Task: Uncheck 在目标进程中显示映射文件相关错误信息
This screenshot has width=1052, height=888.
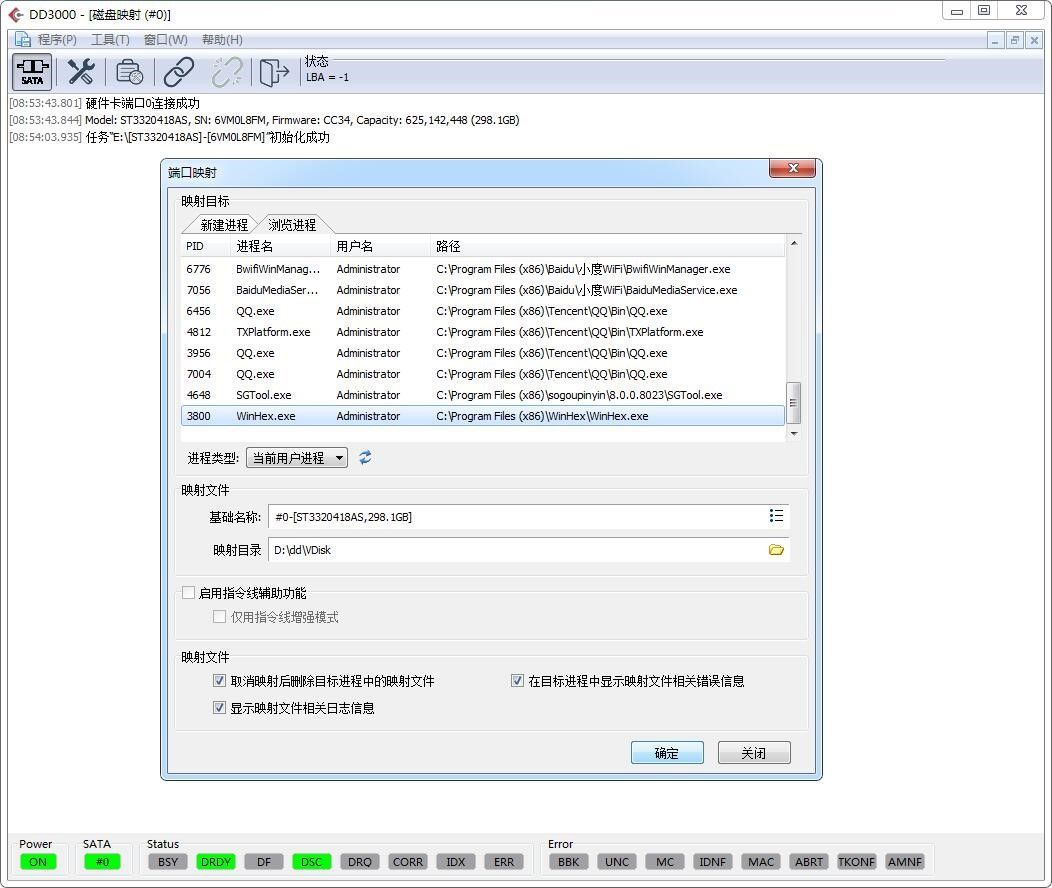Action: 517,681
